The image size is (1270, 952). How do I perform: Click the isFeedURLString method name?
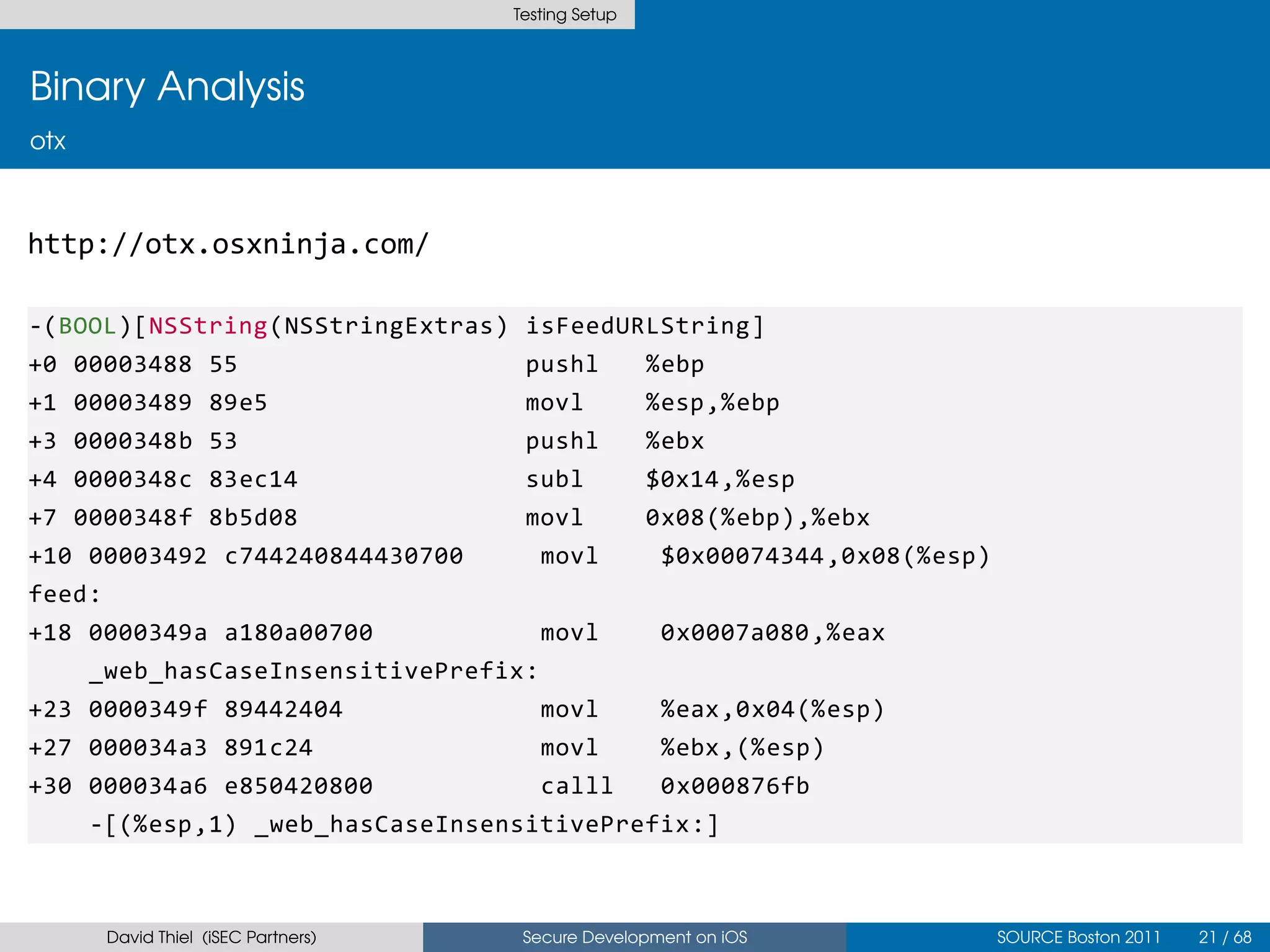click(x=637, y=326)
